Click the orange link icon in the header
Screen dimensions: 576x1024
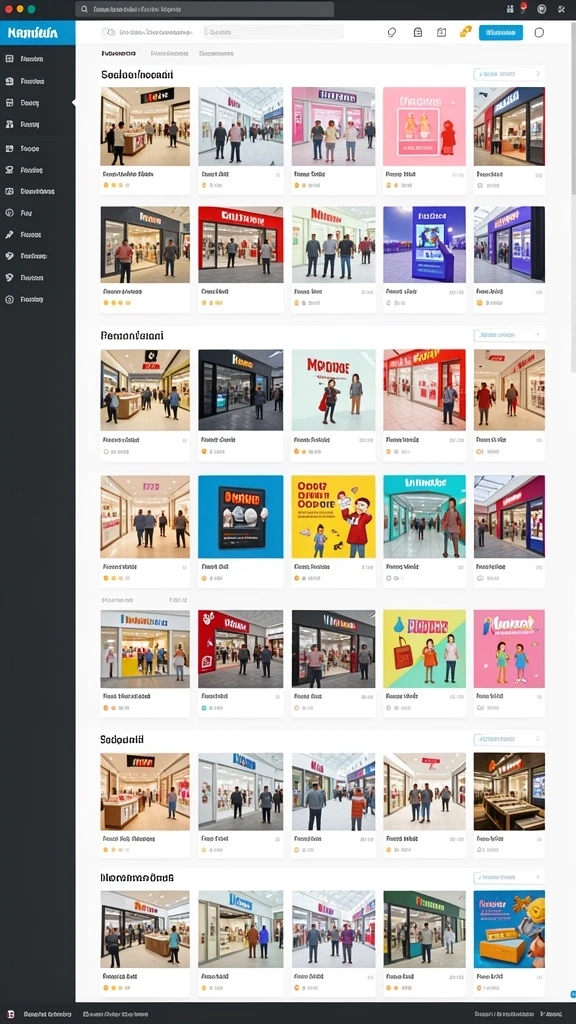[x=465, y=31]
